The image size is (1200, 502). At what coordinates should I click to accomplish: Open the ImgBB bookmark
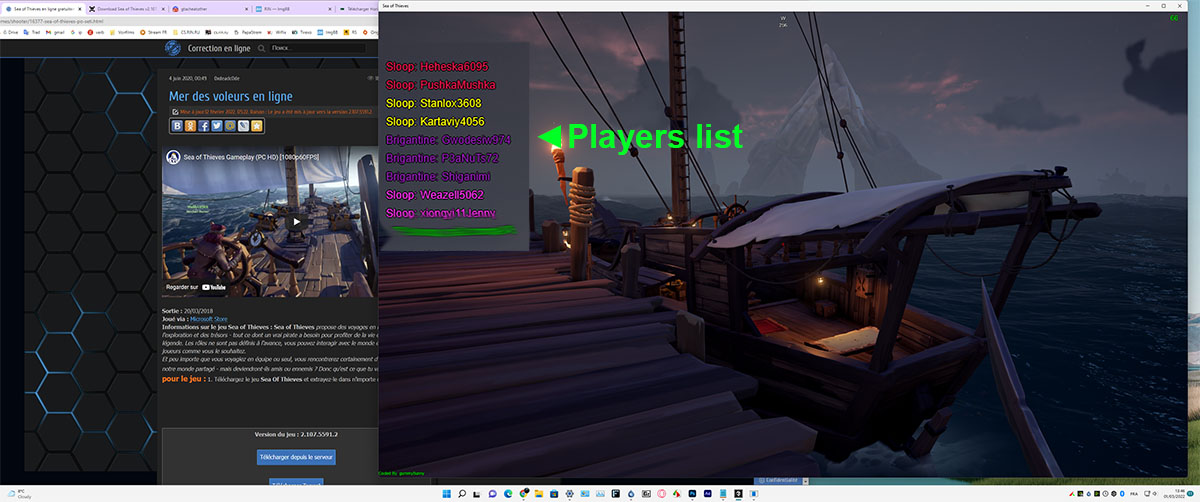click(x=328, y=32)
